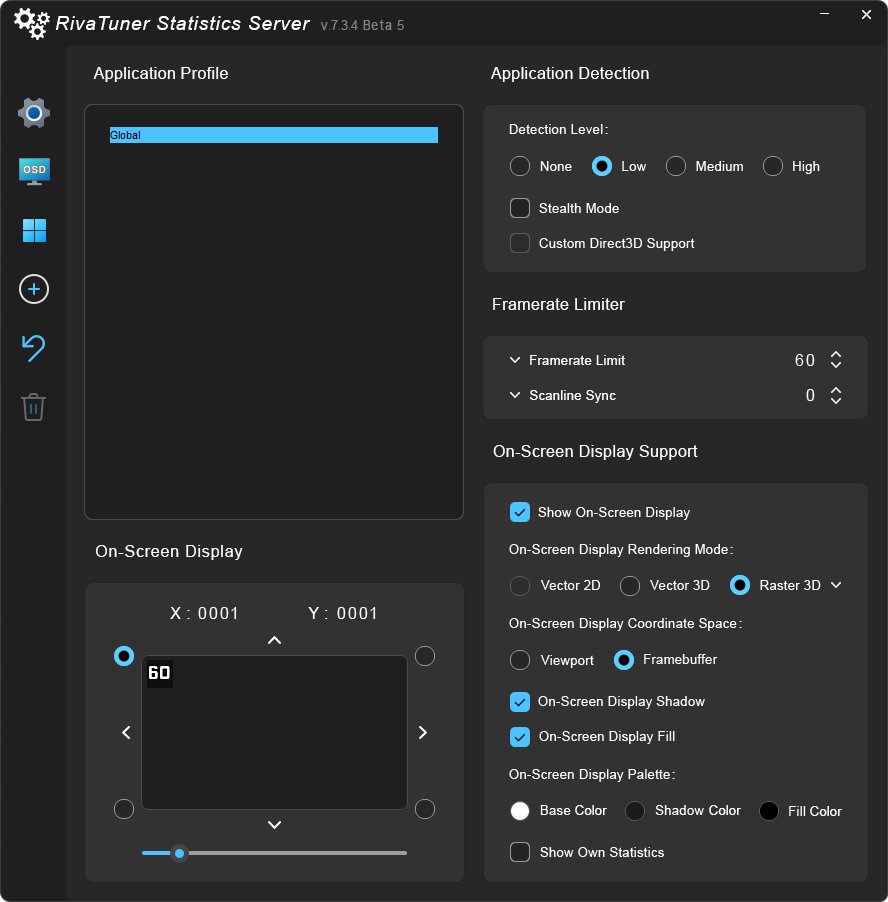888x902 pixels.
Task: Open the plugins tiles icon in sidebar
Action: [x=33, y=230]
